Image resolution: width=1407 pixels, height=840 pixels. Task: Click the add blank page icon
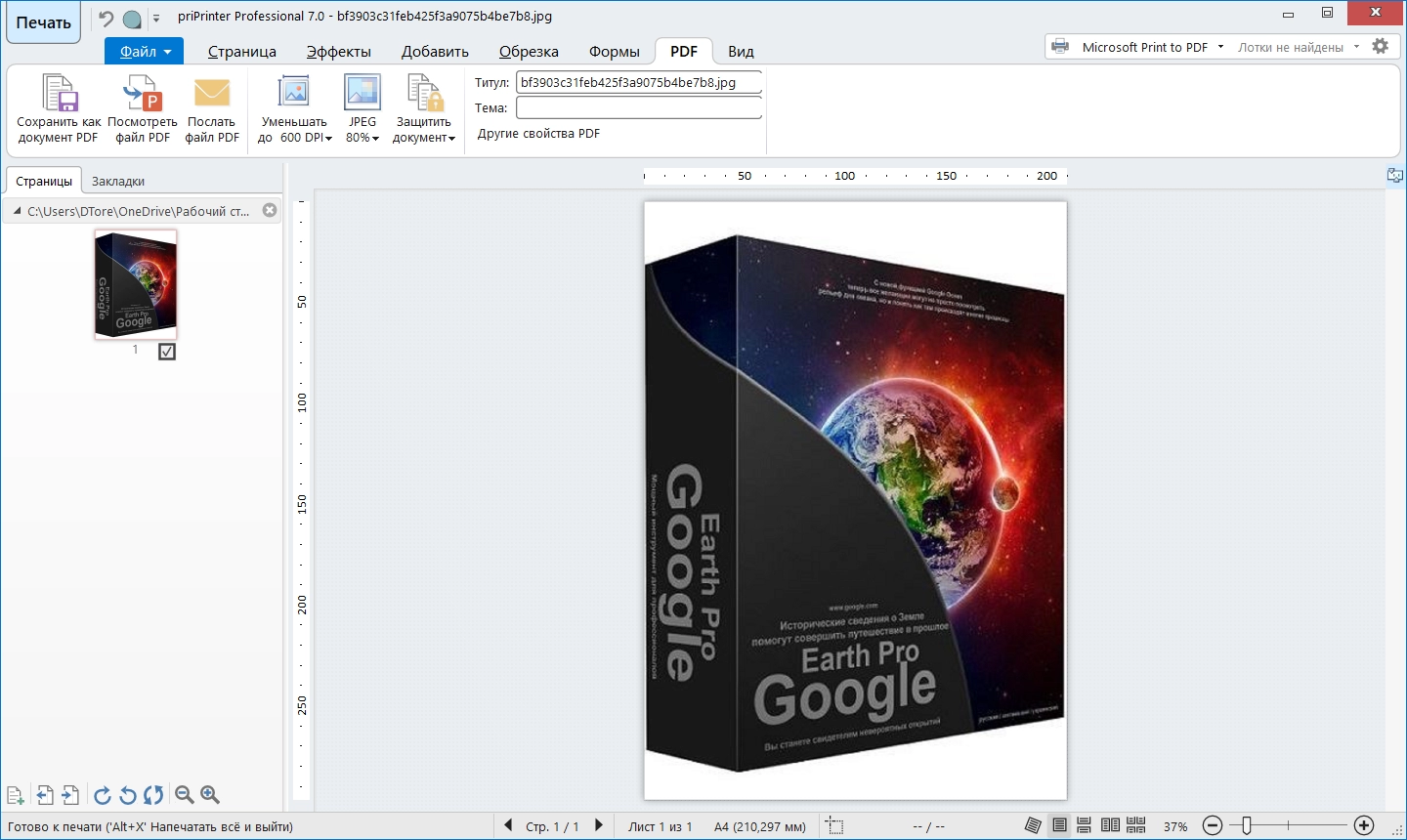pos(15,795)
